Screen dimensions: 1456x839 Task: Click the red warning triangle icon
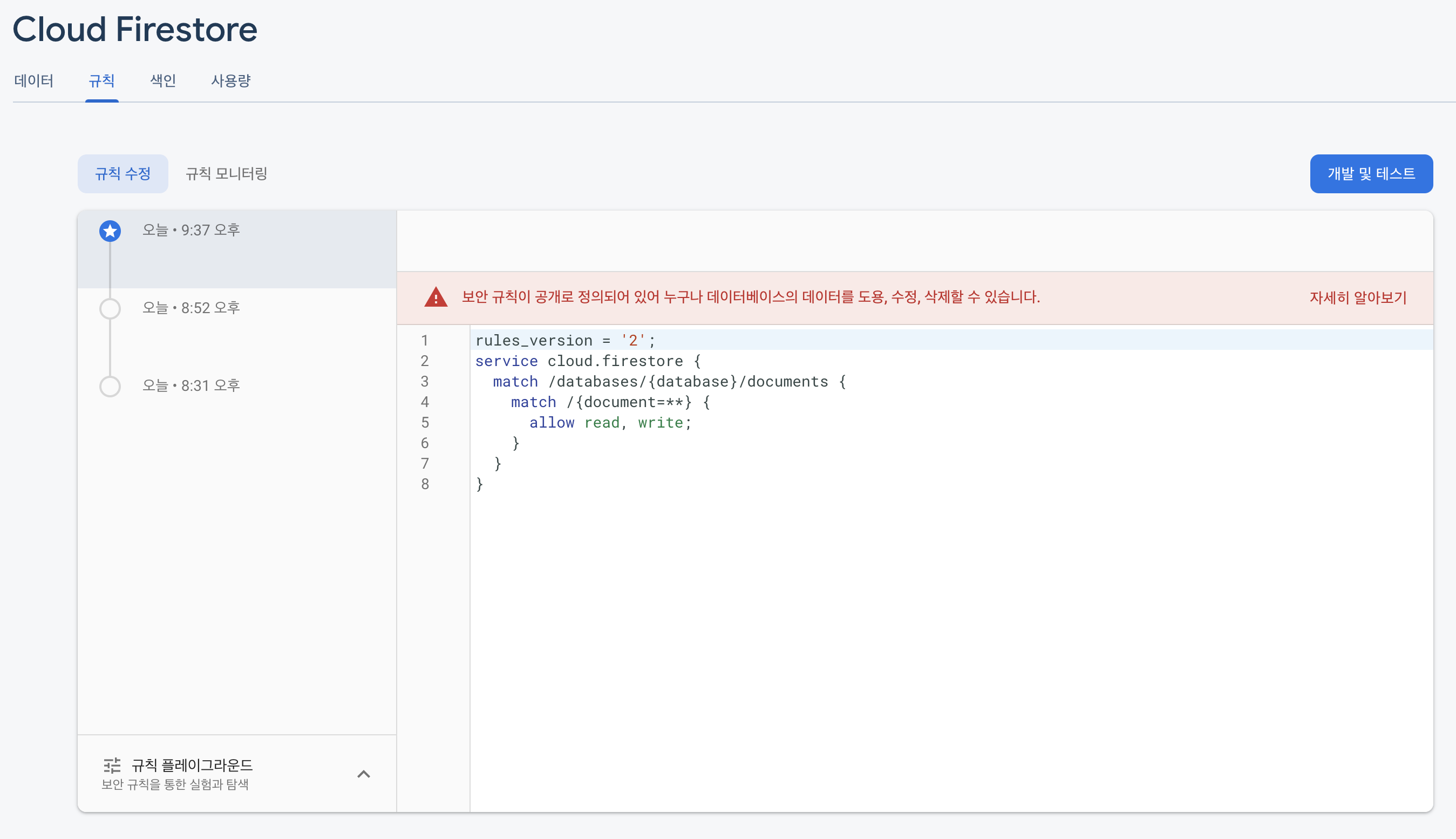pos(436,297)
